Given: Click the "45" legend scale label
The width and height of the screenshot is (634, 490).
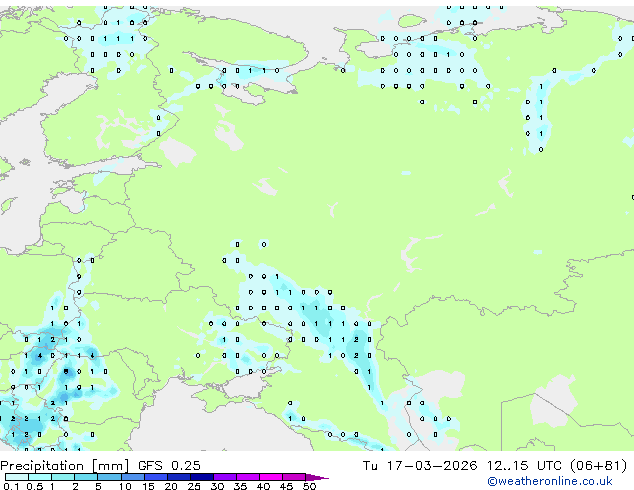Looking at the screenshot, I should coord(286,486).
